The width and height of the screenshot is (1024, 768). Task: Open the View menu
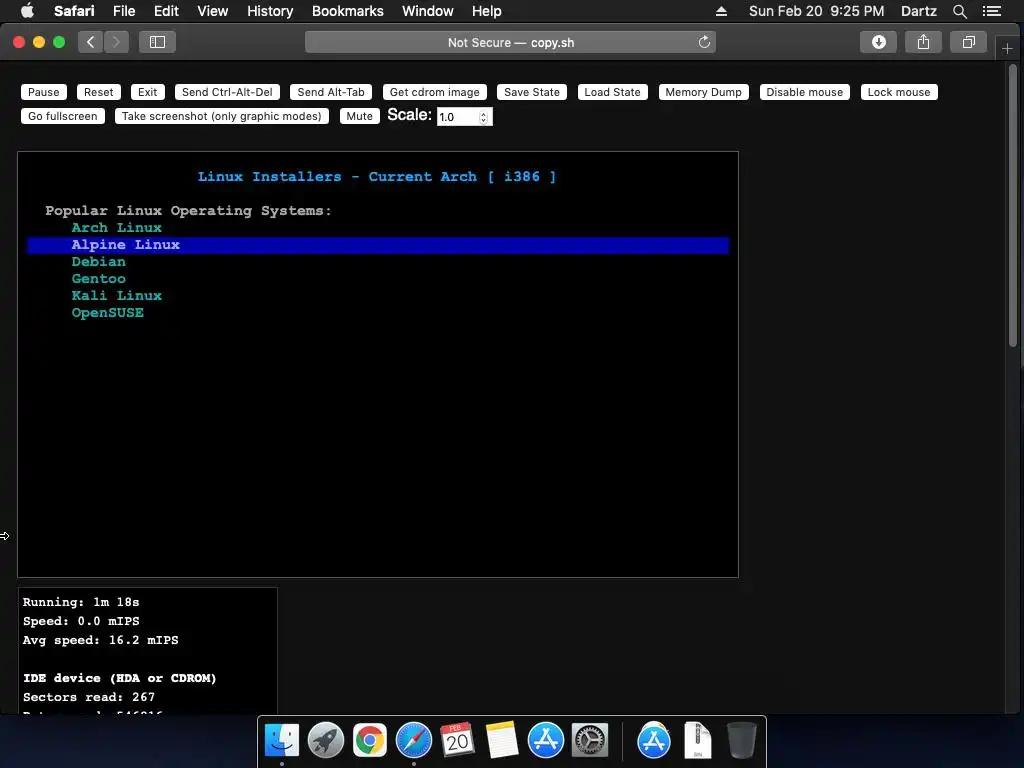212,11
